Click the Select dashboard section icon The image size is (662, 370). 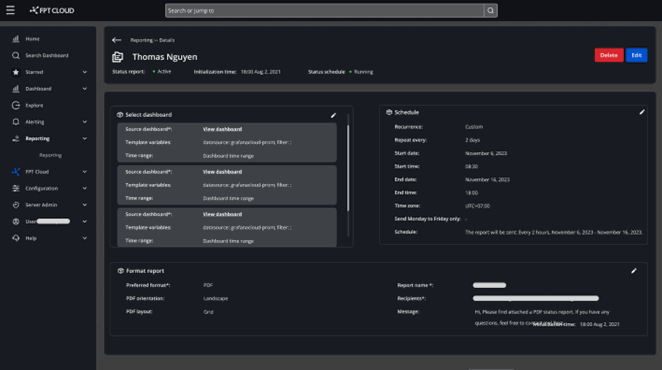(120, 115)
